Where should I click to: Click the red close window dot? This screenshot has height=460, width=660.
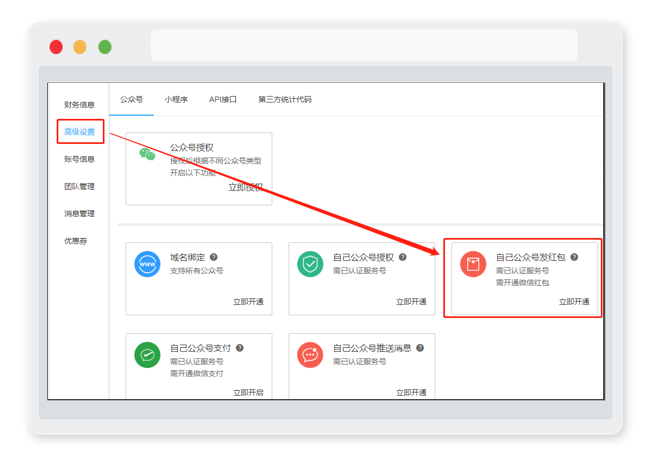[56, 47]
